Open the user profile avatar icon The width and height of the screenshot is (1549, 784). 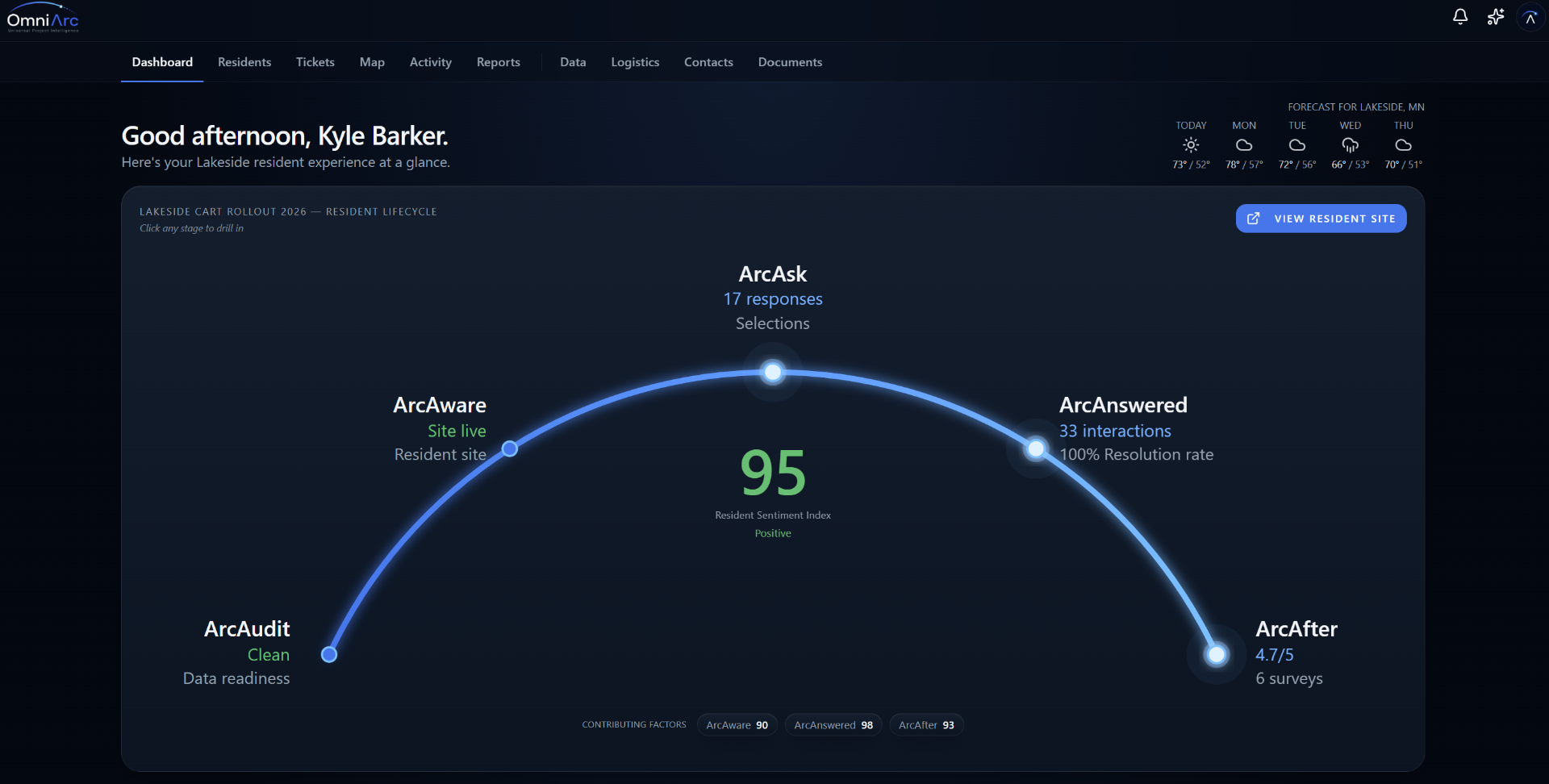pyautogui.click(x=1530, y=17)
